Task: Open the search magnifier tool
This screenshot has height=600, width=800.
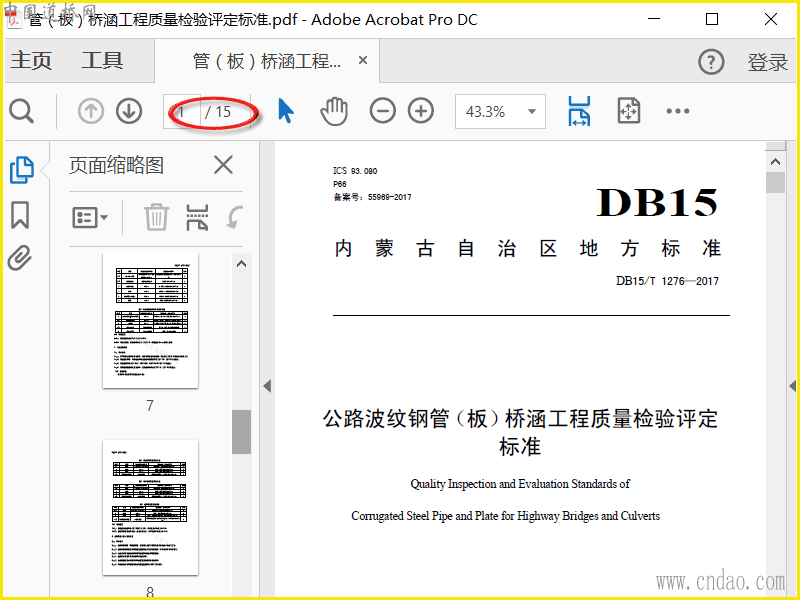Action: pyautogui.click(x=21, y=111)
